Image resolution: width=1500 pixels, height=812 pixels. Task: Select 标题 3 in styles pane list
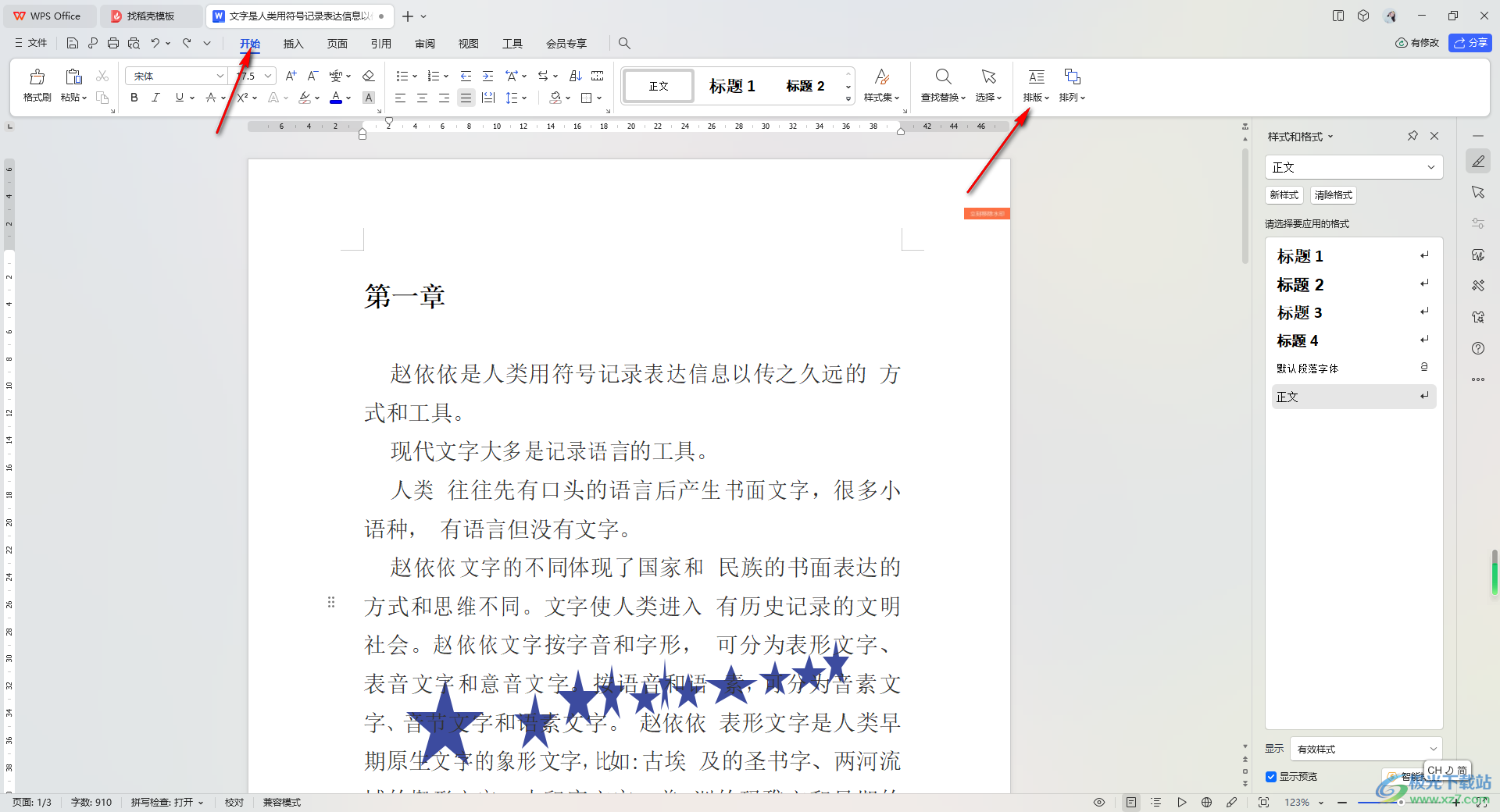click(1354, 312)
